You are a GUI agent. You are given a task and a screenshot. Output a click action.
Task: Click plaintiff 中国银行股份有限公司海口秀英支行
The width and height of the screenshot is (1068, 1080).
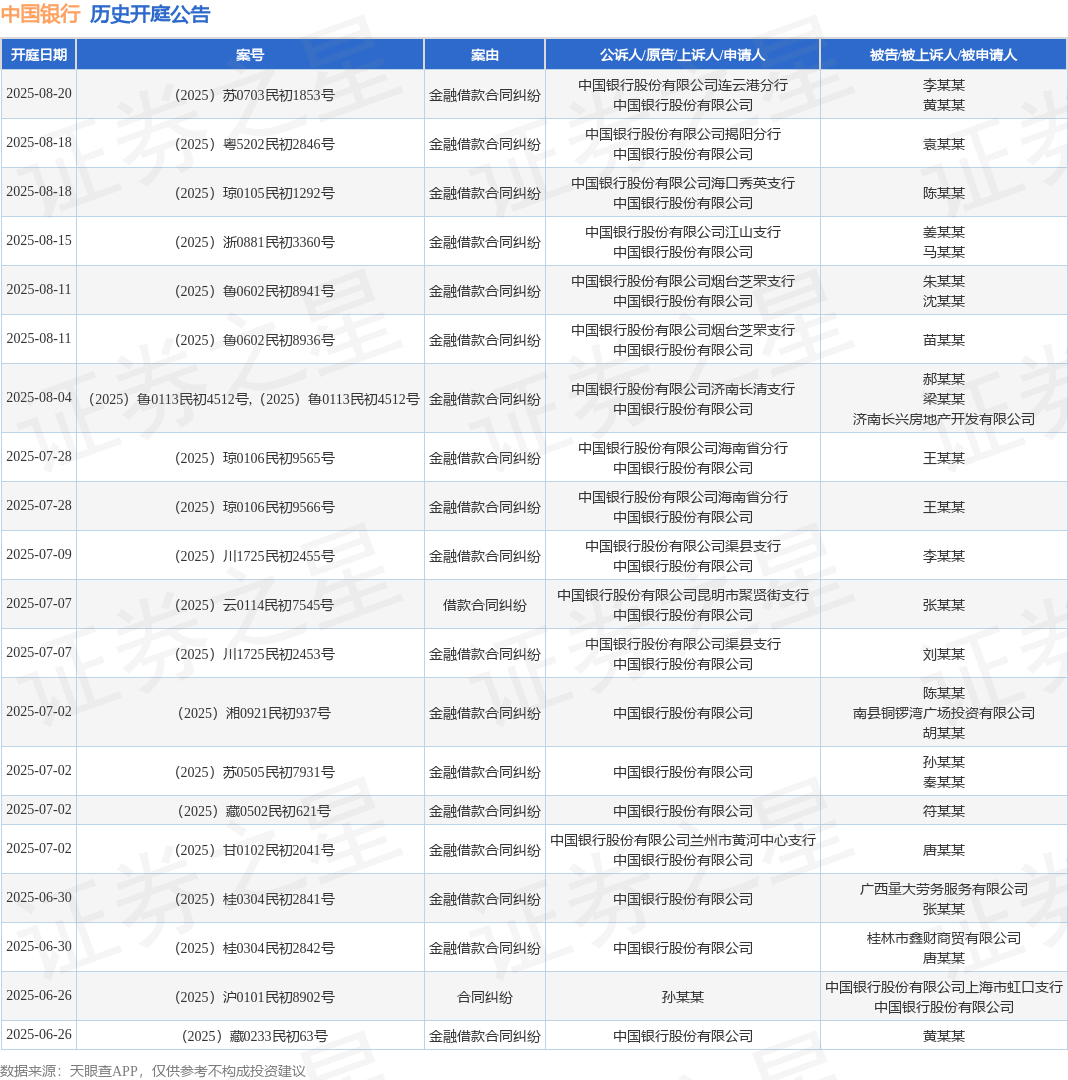[682, 183]
